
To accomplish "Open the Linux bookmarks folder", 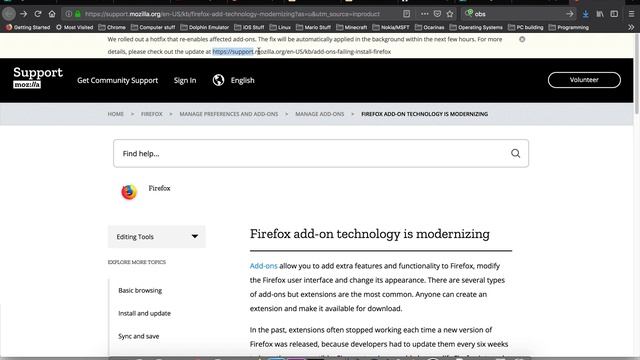I will click(280, 27).
